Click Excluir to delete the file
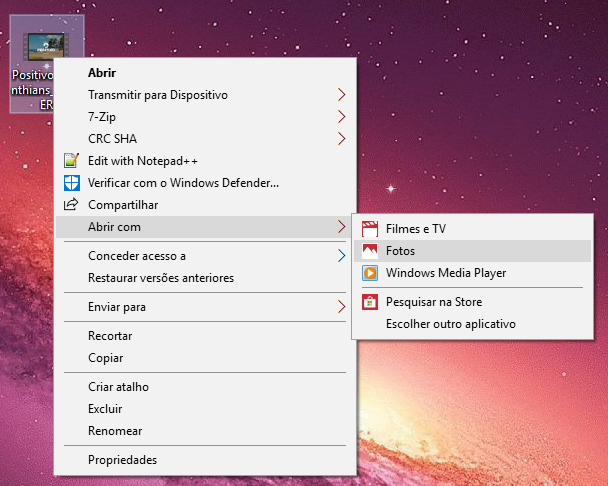The image size is (608, 486). click(x=105, y=409)
